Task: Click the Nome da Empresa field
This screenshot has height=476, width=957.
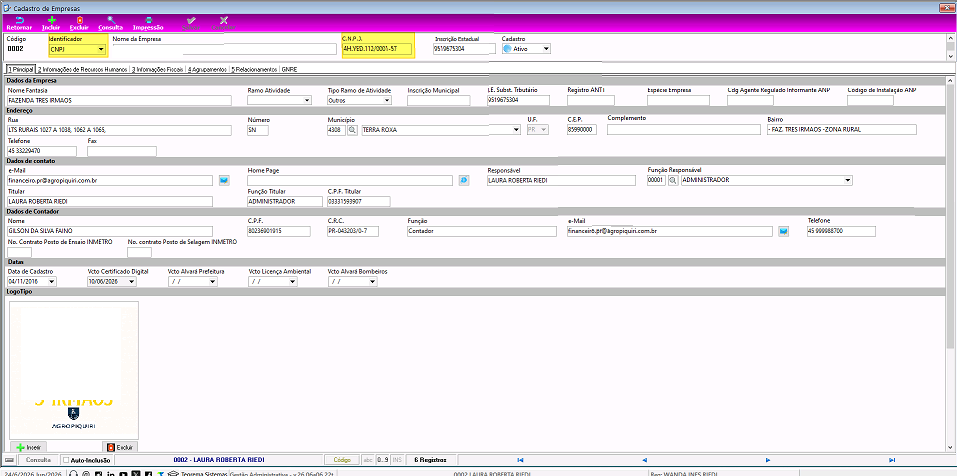Action: (225, 49)
